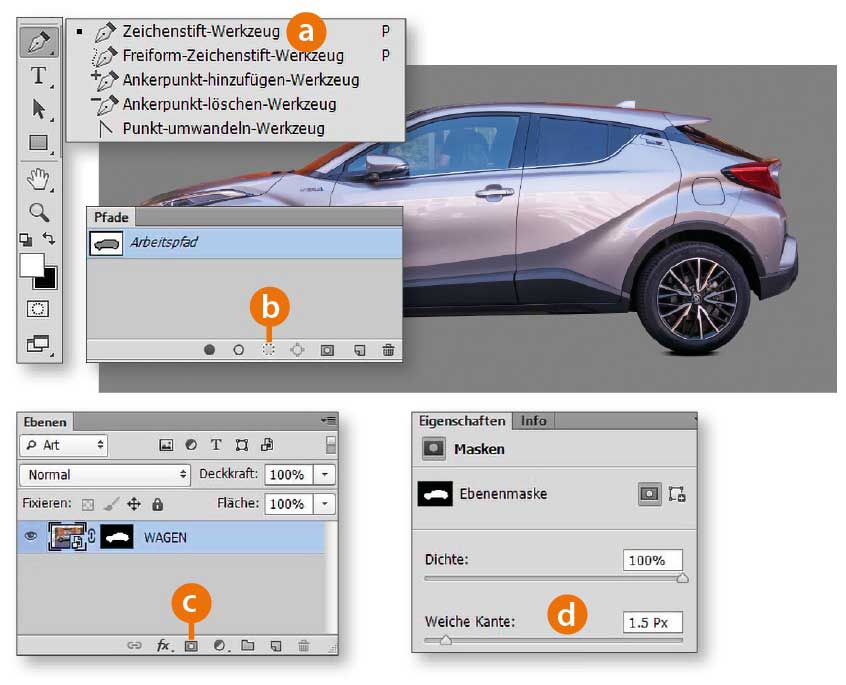Select the Zoom magnifier tool
846x685 pixels.
[39, 212]
